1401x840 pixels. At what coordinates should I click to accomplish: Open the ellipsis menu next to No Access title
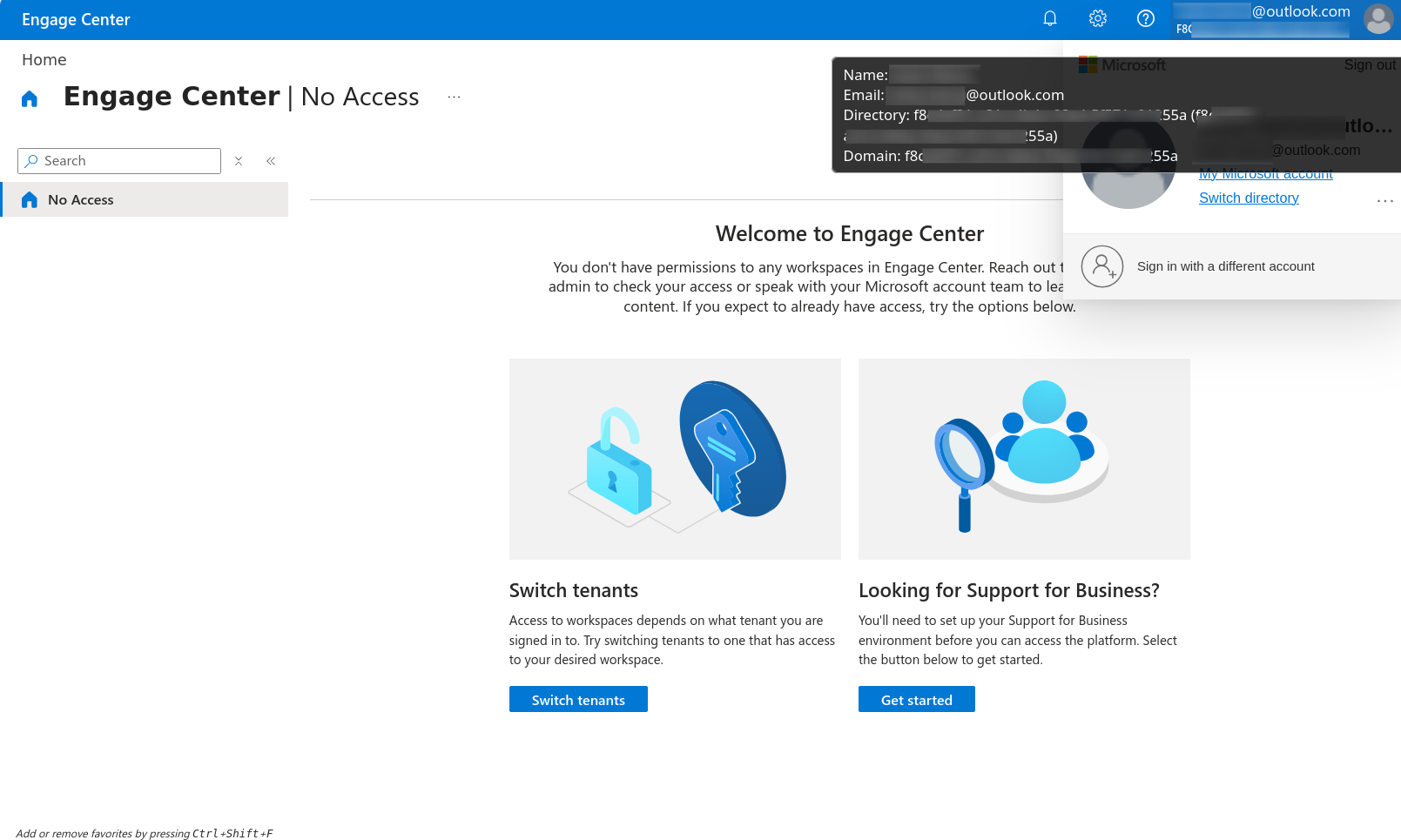pyautogui.click(x=454, y=97)
